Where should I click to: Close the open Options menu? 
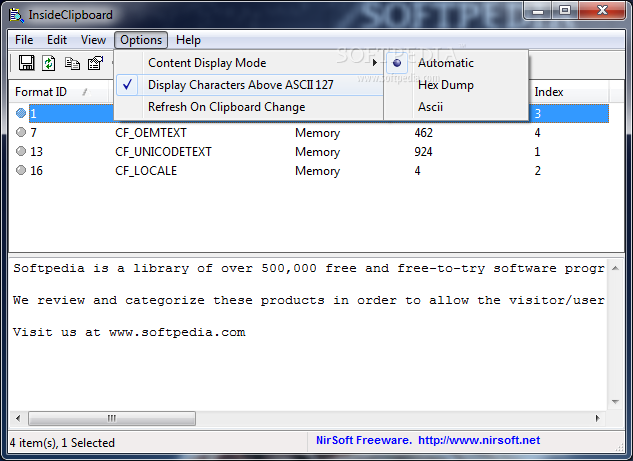tap(141, 40)
